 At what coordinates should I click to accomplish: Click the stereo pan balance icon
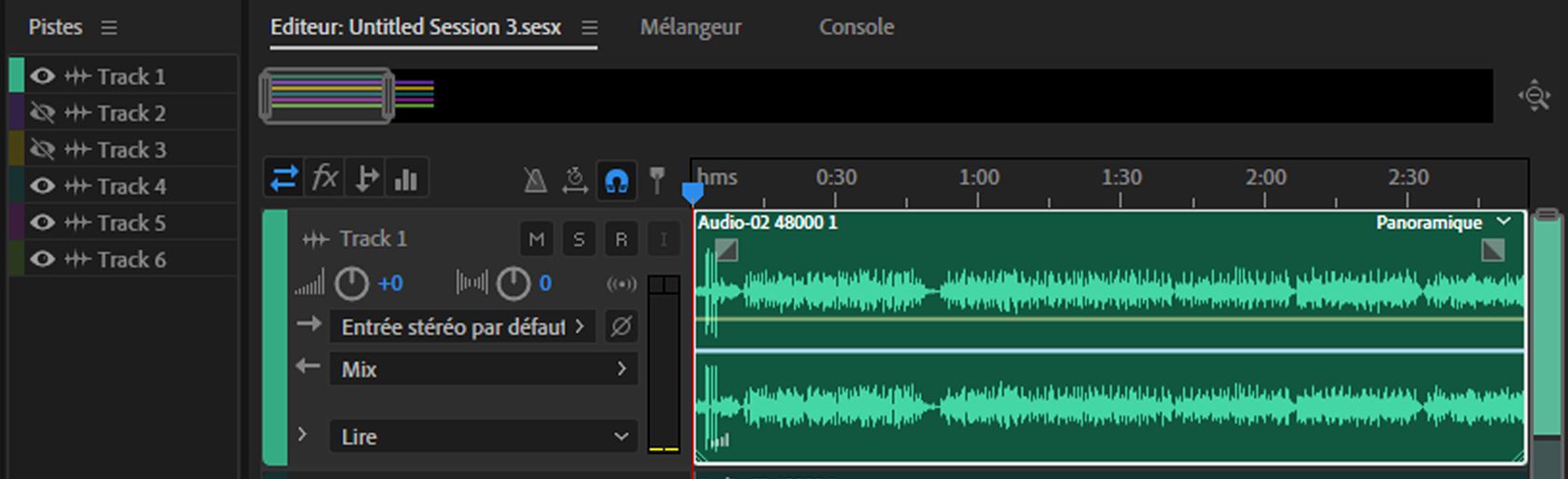click(x=472, y=282)
